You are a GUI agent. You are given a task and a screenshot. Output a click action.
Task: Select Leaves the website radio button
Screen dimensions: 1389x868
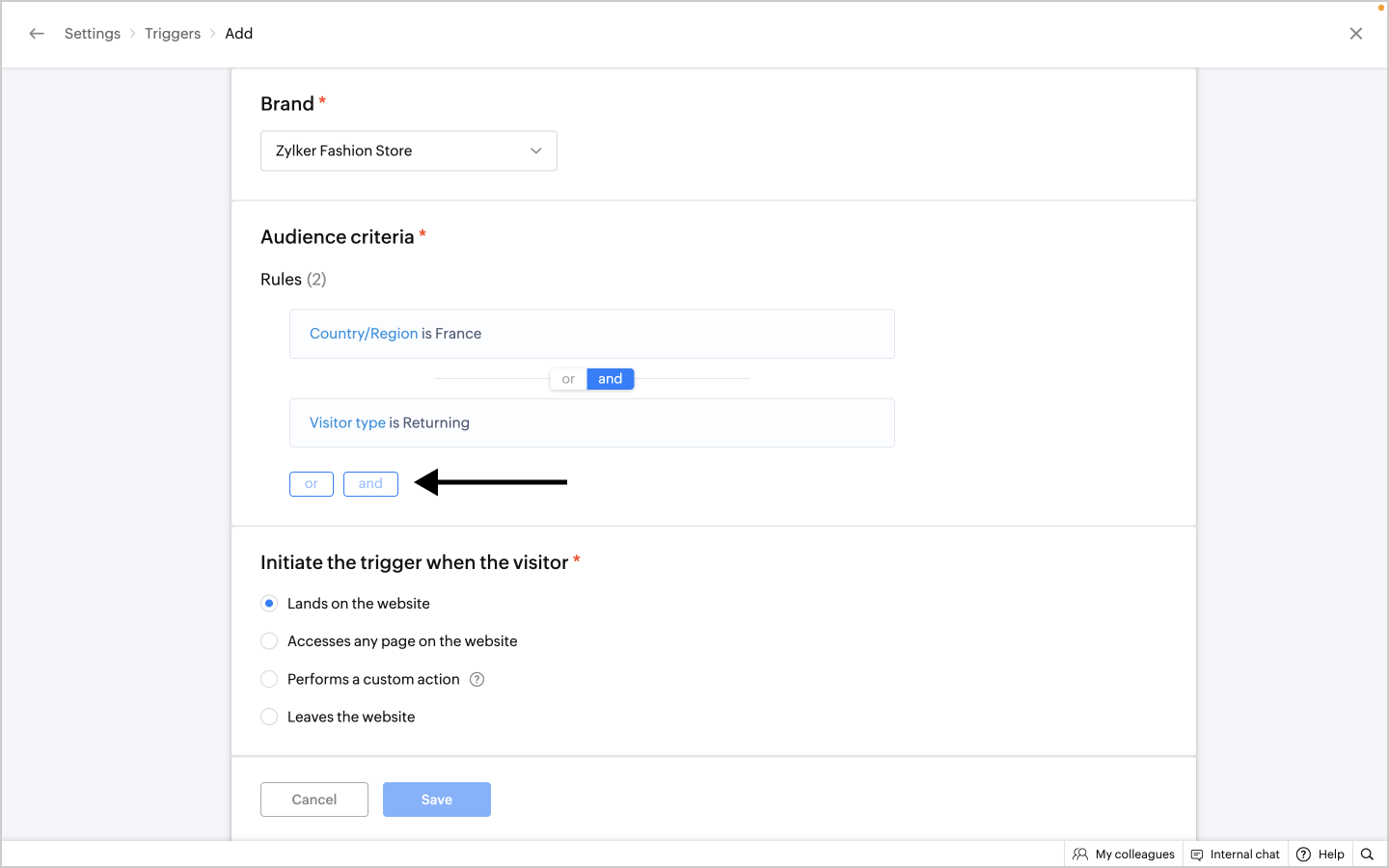coord(270,718)
